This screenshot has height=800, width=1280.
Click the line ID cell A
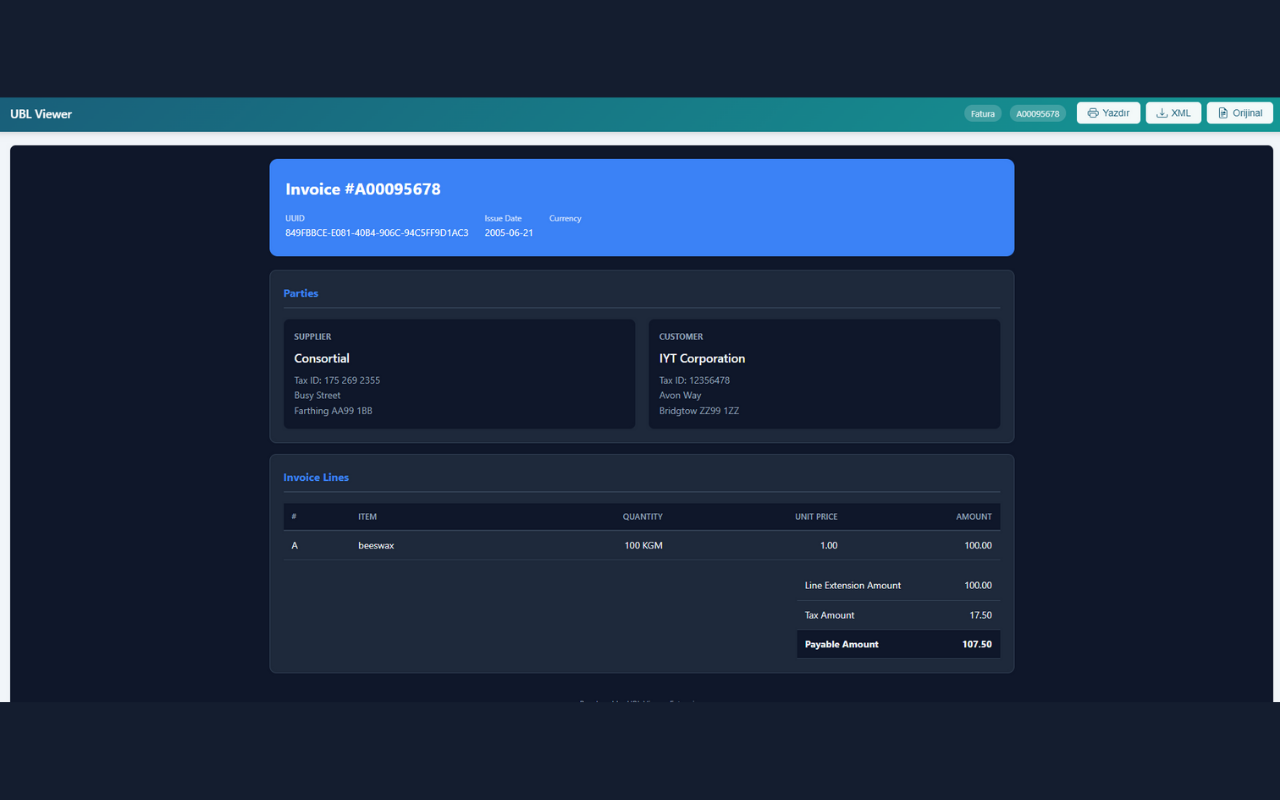pyautogui.click(x=295, y=546)
